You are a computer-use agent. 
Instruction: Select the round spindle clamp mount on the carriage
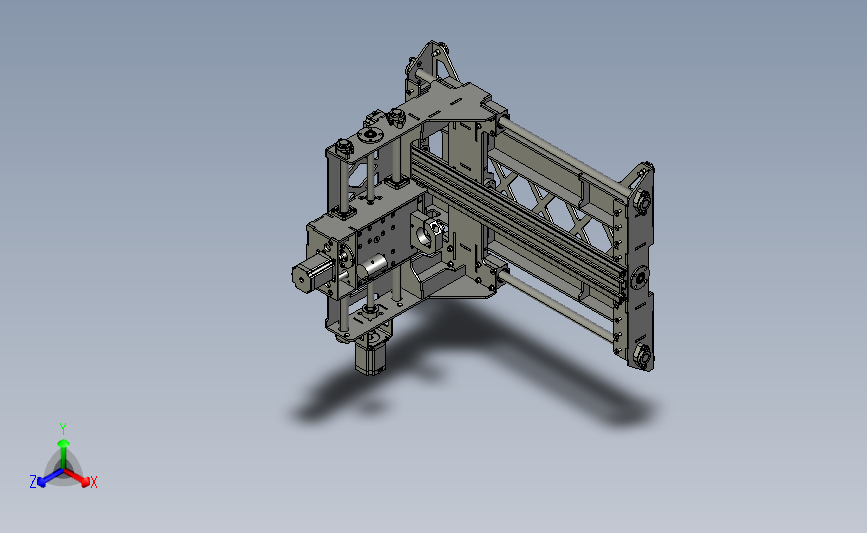click(x=427, y=233)
